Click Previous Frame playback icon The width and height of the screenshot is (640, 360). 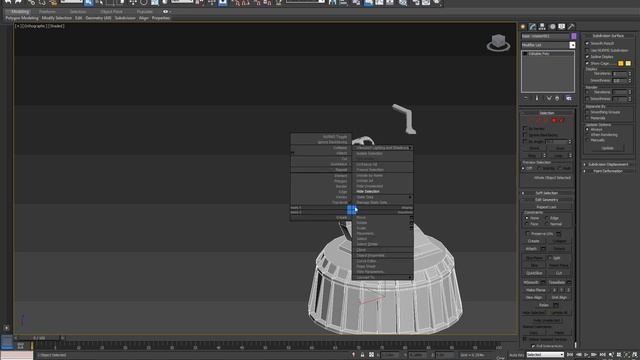pyautogui.click(x=578, y=355)
